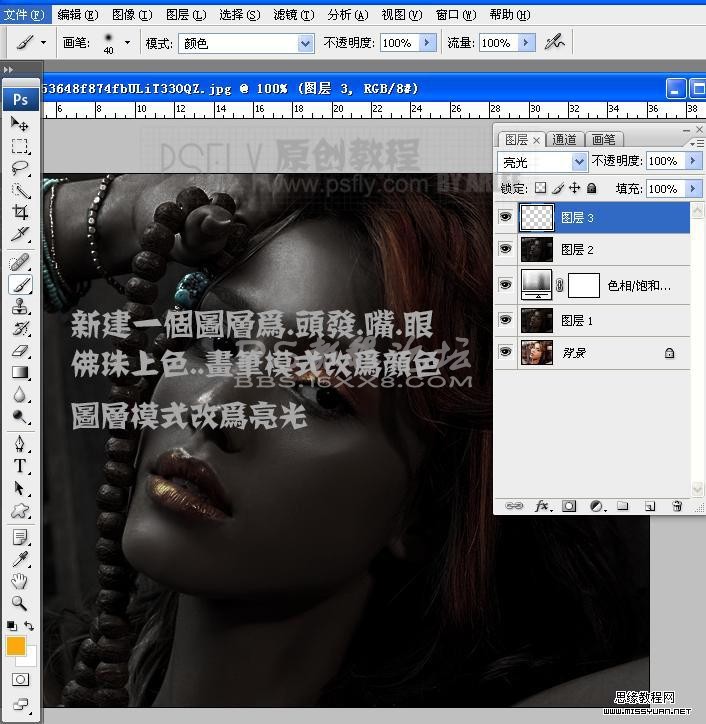Open the 文件 menu
706x724 pixels.
tap(24, 15)
